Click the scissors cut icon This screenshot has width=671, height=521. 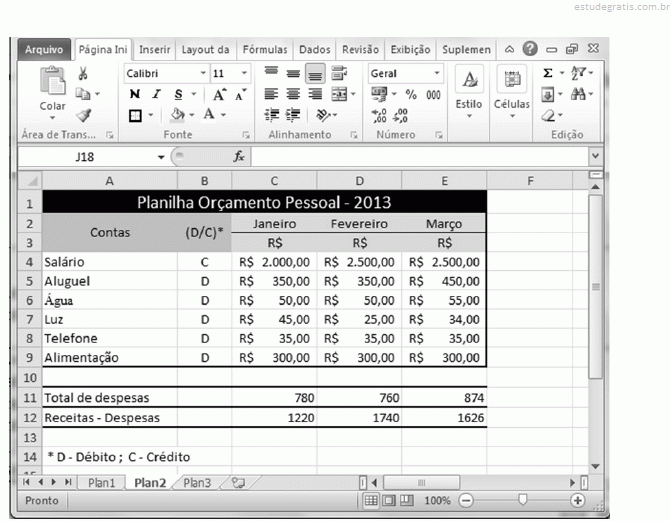click(x=84, y=74)
